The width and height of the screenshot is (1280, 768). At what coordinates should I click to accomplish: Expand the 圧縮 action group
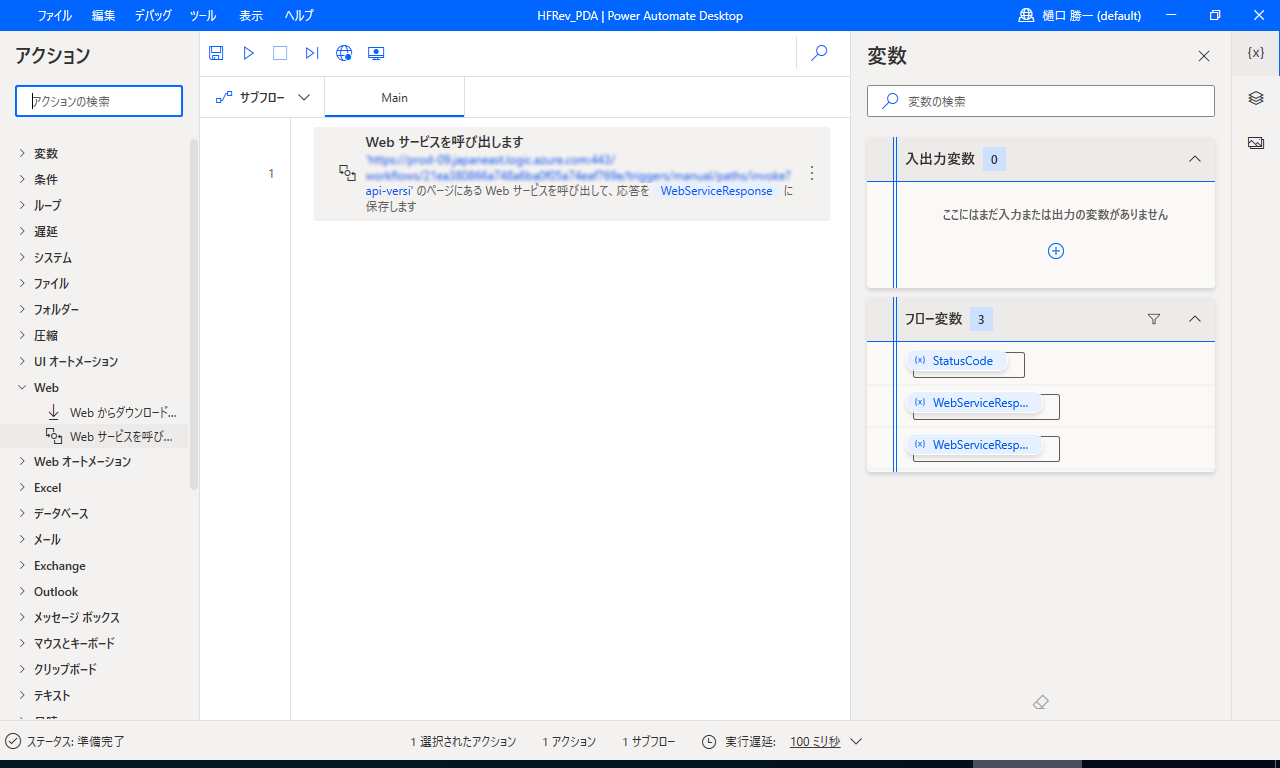pyautogui.click(x=23, y=335)
